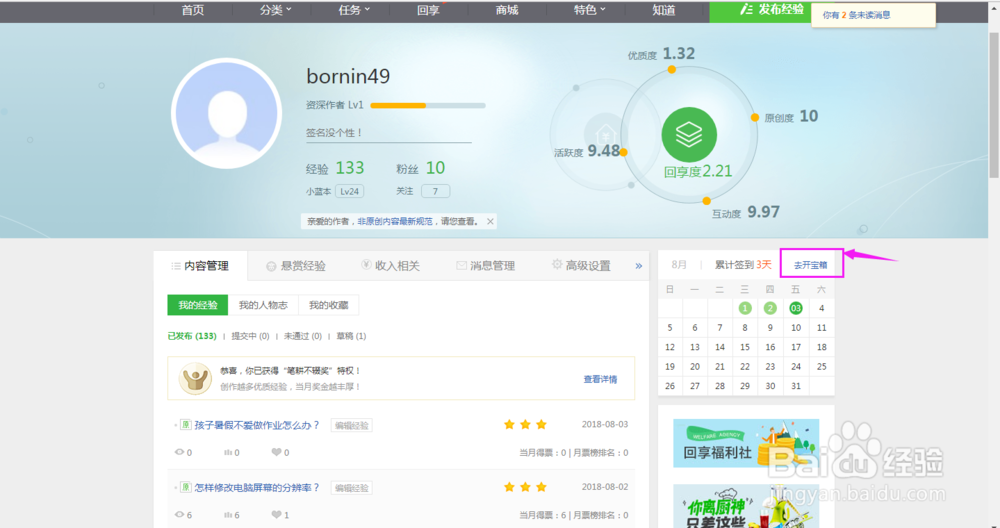Screen dimensions: 1000x528
Task: Open the 商城 navigation item
Action: 507,10
